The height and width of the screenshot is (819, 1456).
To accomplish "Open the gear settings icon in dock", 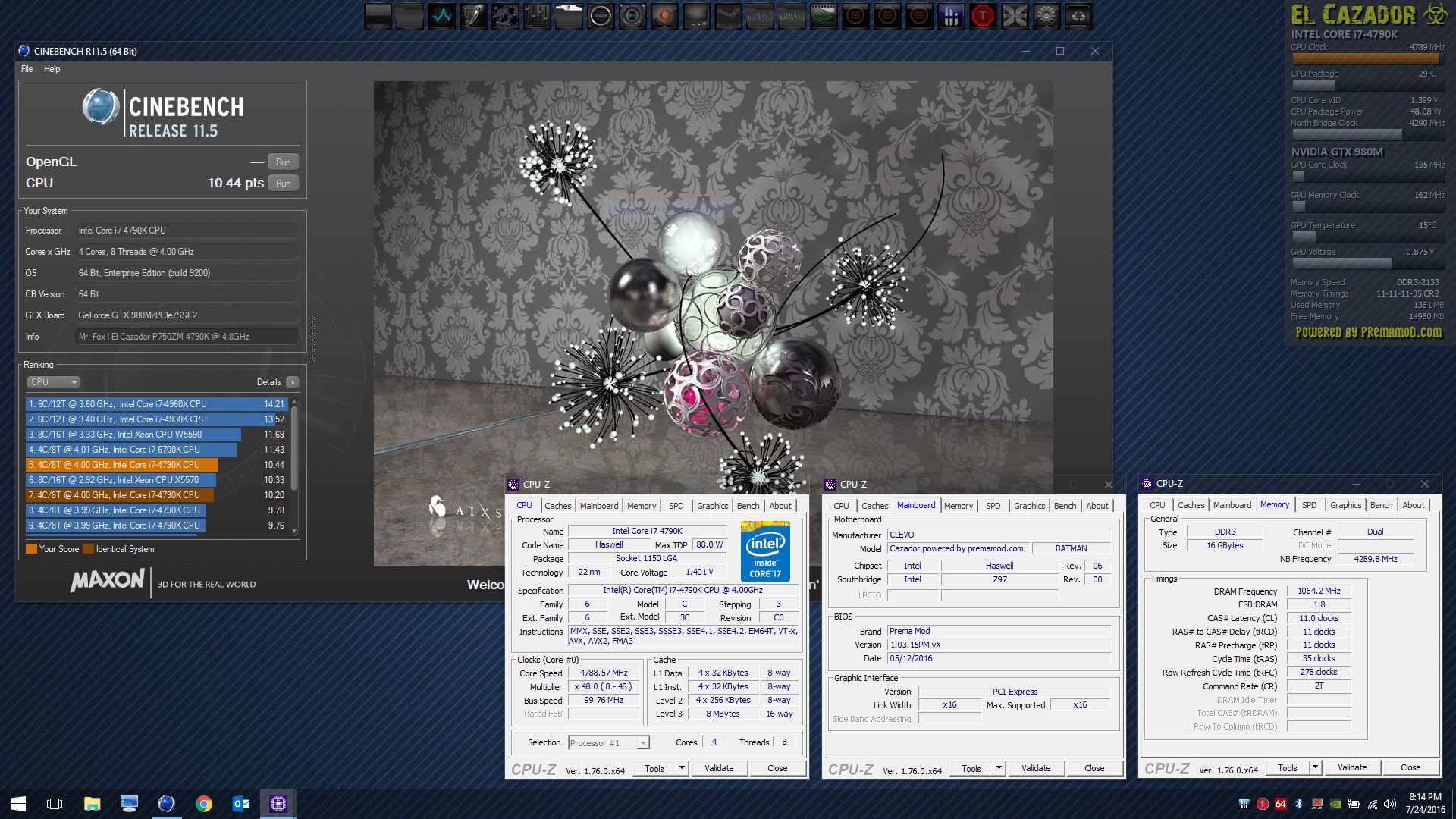I will pos(1046,16).
